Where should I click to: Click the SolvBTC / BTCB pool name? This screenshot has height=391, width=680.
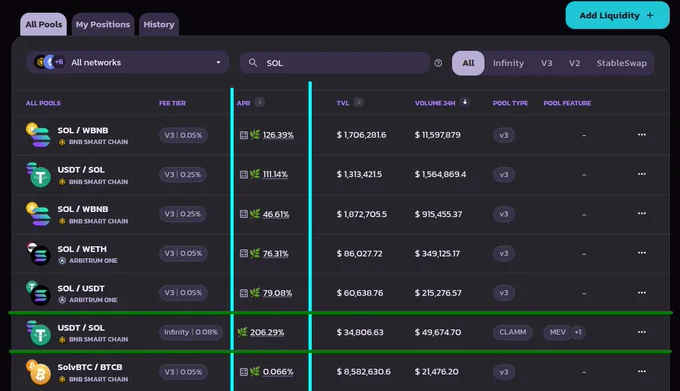click(90, 367)
